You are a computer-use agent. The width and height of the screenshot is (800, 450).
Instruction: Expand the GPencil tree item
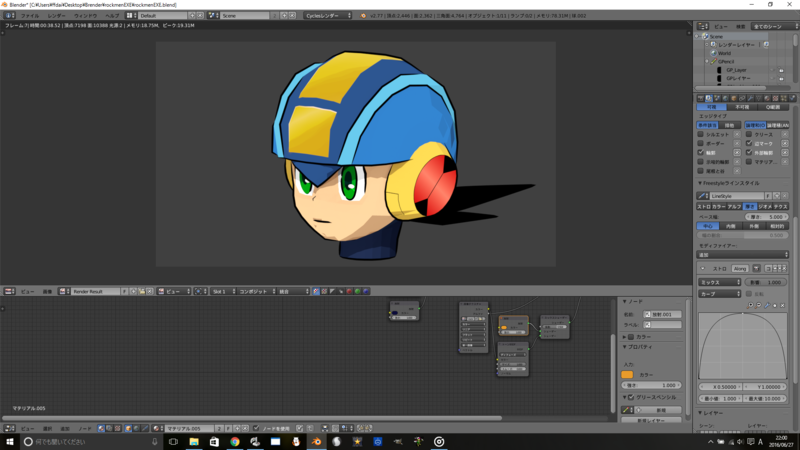707,61
